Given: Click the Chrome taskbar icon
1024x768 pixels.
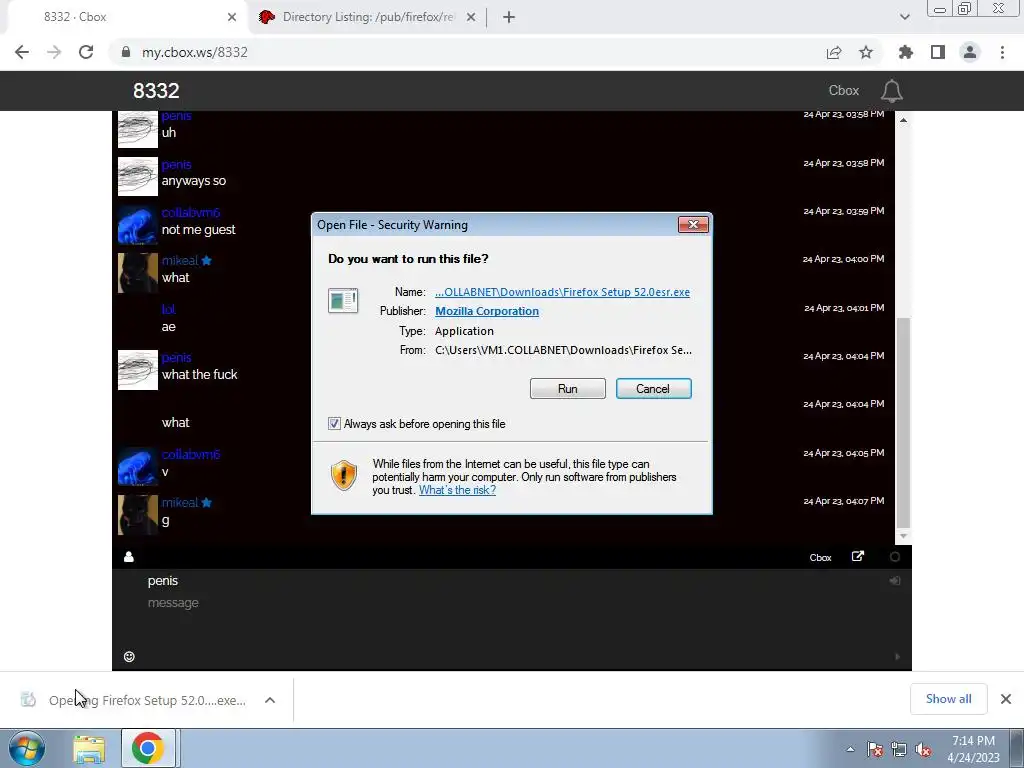Looking at the screenshot, I should [x=148, y=748].
